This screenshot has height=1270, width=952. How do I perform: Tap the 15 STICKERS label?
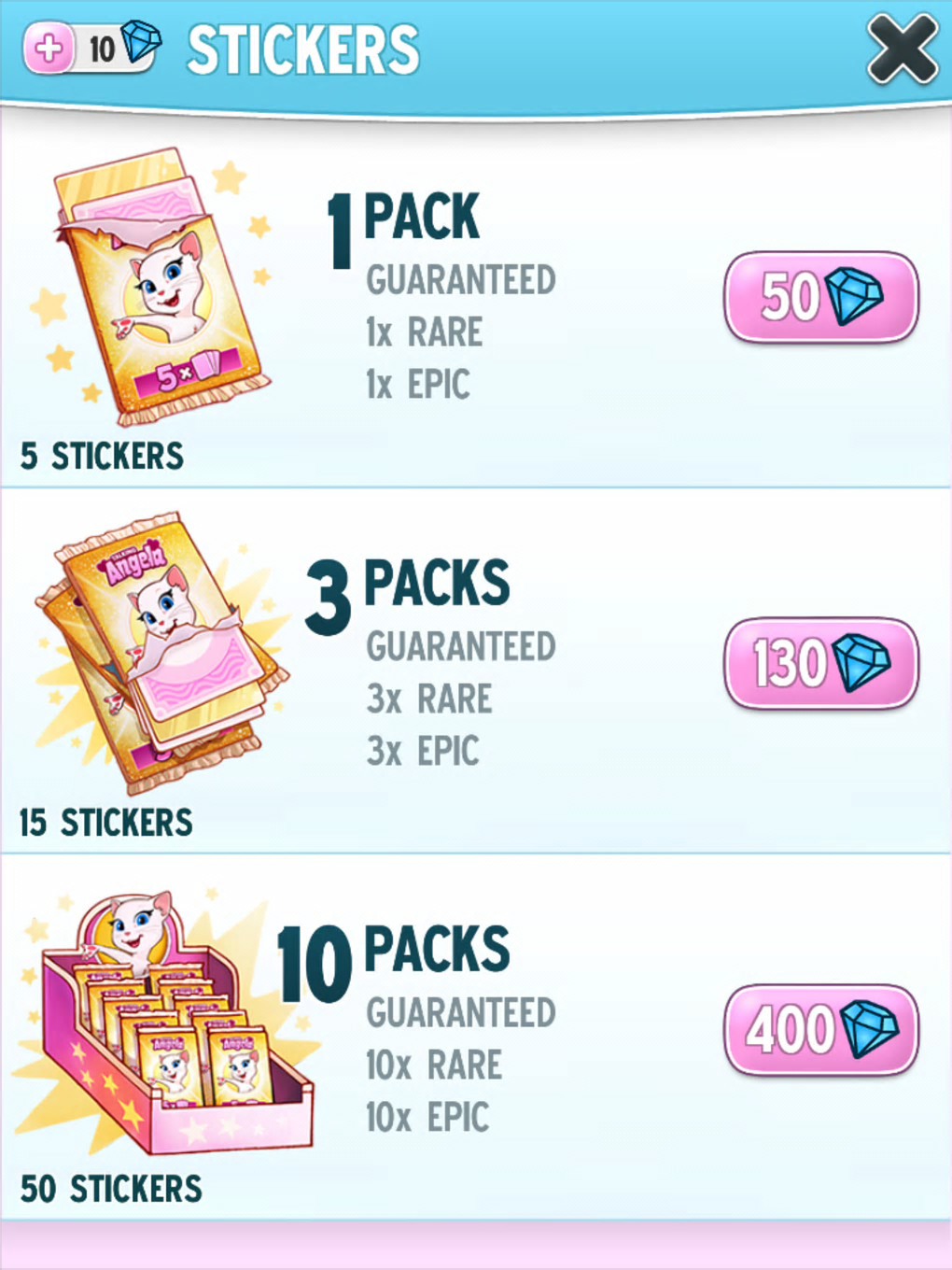click(105, 823)
